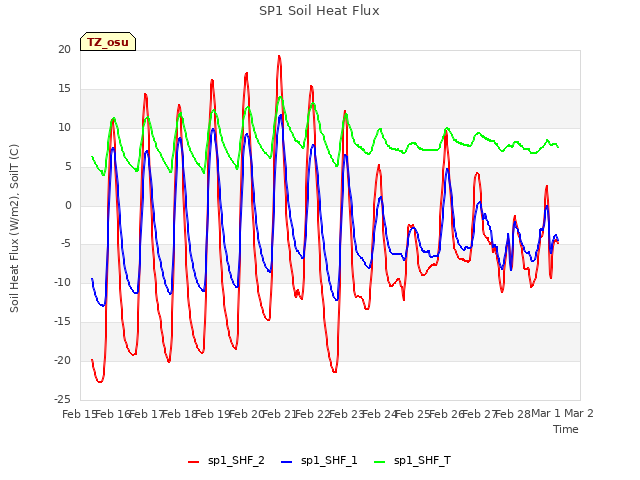This screenshot has height=480, width=640.
Task: Click the Mar 2 x-axis tick label
Action: pos(579,413)
